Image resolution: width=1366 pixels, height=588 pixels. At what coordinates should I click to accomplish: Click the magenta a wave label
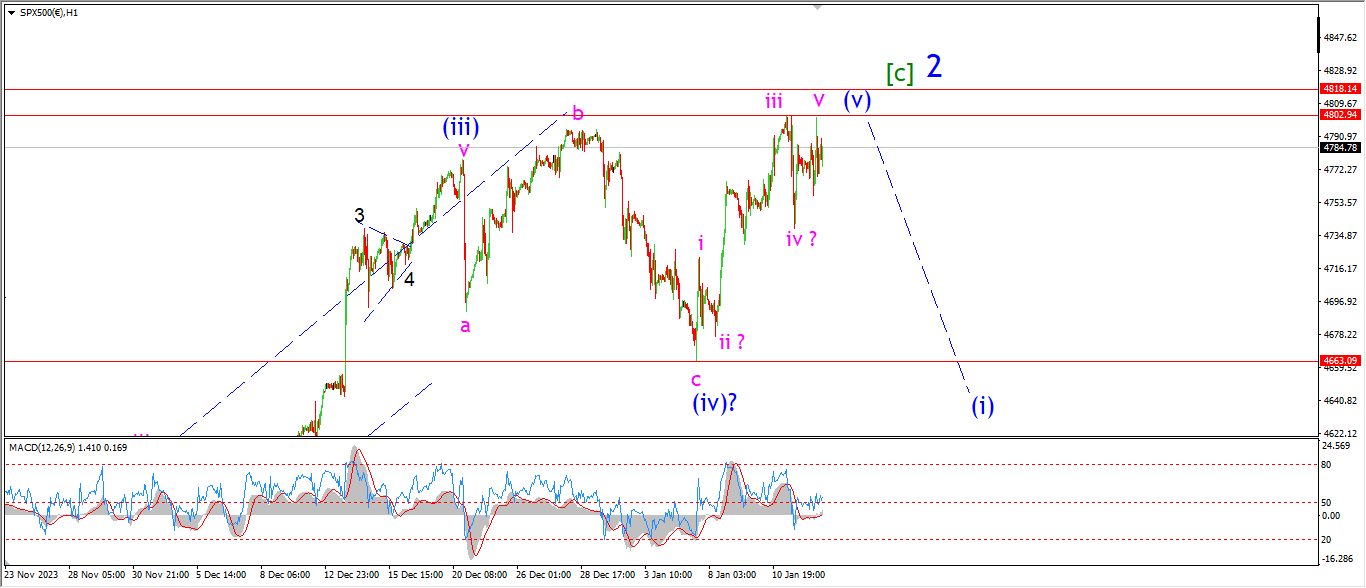coord(465,325)
